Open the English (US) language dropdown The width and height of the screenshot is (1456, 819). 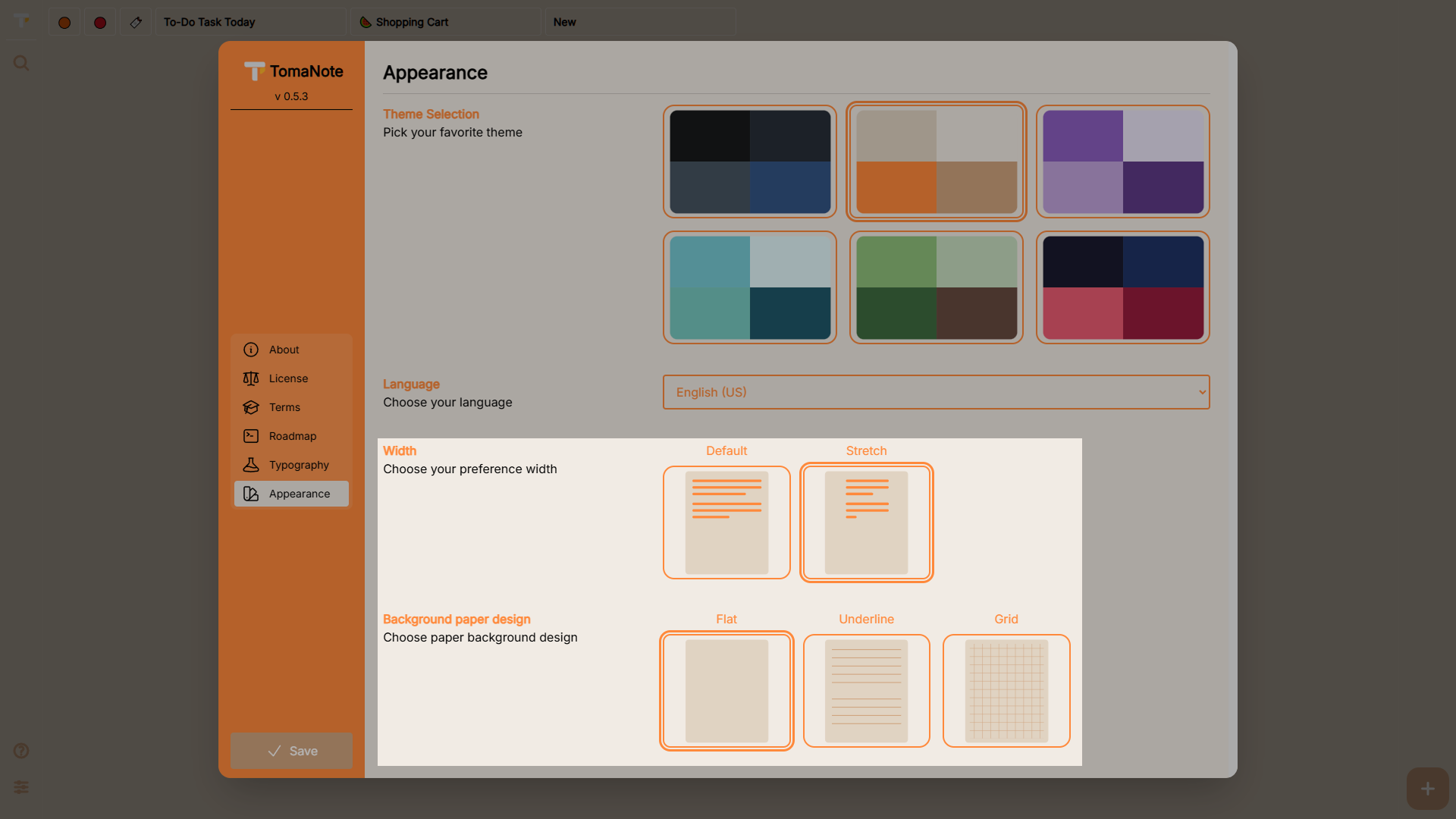(937, 392)
